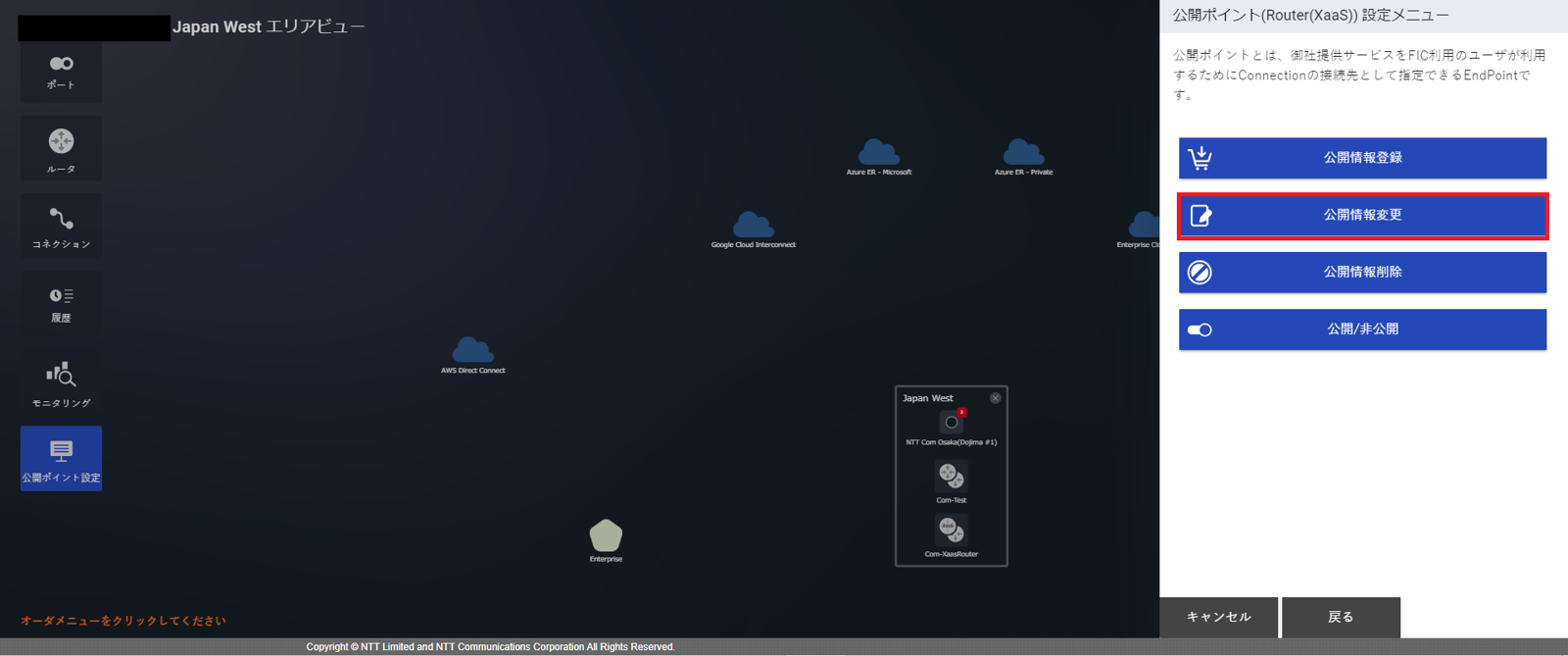Open the ルータ sidebar menu

[x=61, y=149]
